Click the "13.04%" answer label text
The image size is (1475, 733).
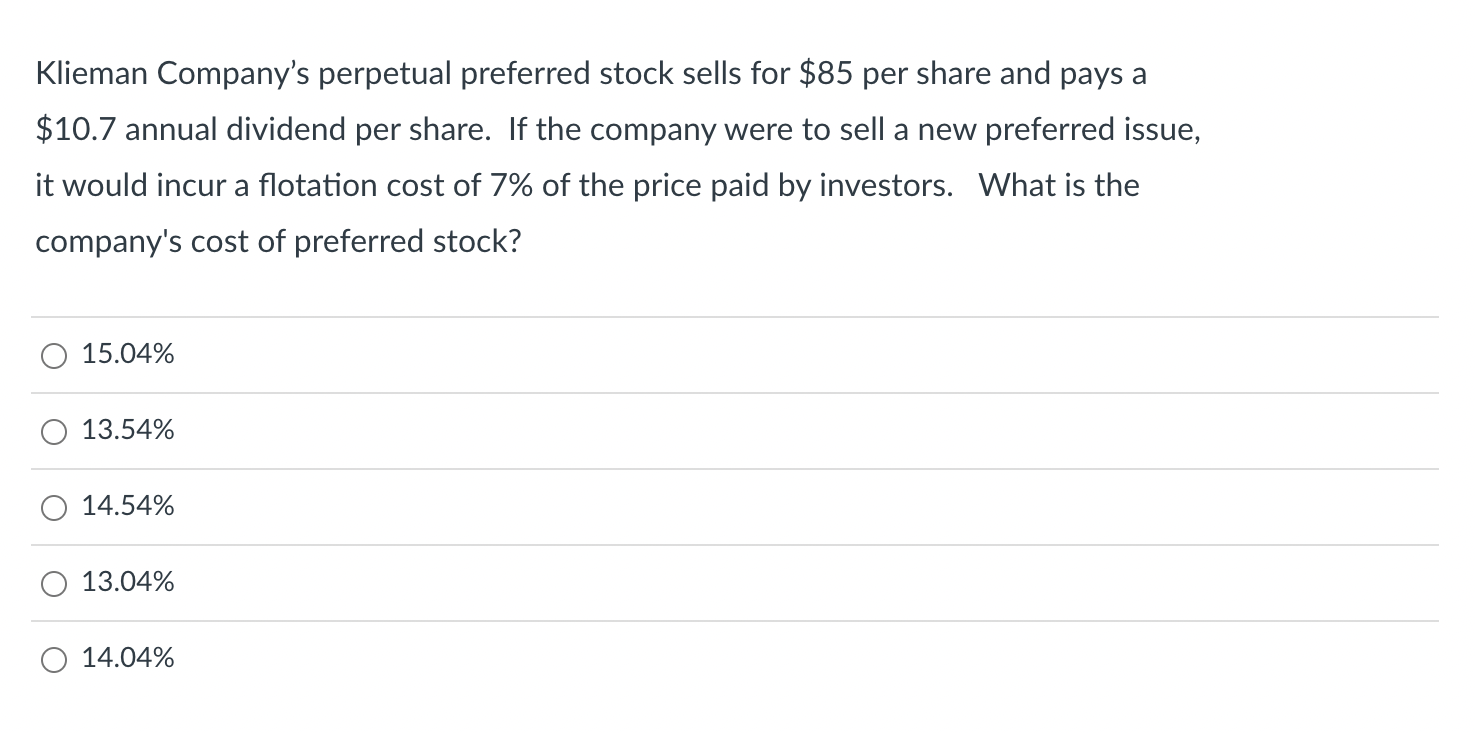click(x=128, y=582)
